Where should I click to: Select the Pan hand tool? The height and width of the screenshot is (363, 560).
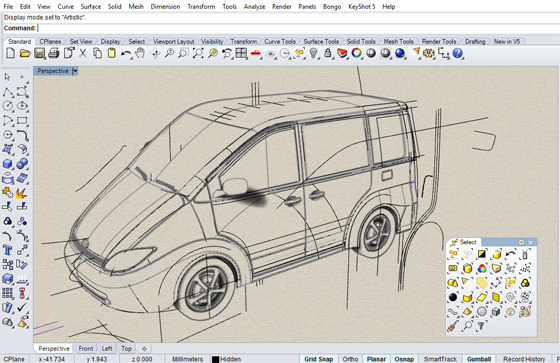[x=139, y=54]
